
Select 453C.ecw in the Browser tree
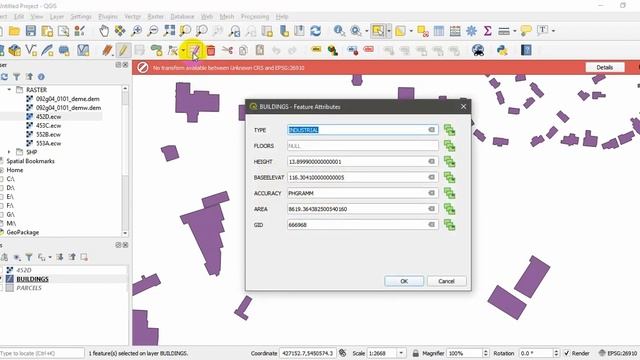(x=48, y=125)
